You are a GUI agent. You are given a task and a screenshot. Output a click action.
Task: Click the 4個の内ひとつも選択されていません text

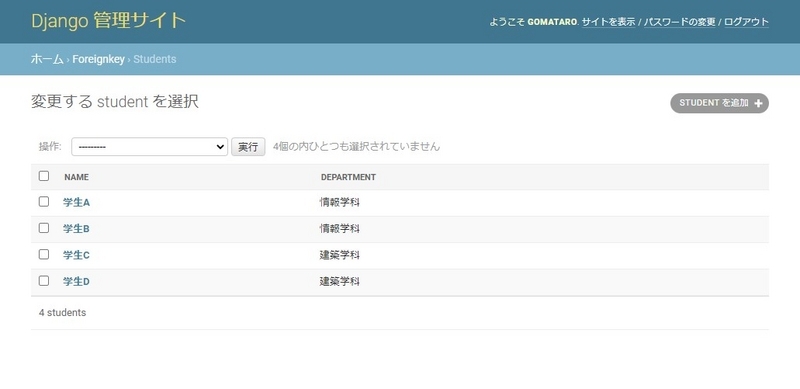point(356,147)
